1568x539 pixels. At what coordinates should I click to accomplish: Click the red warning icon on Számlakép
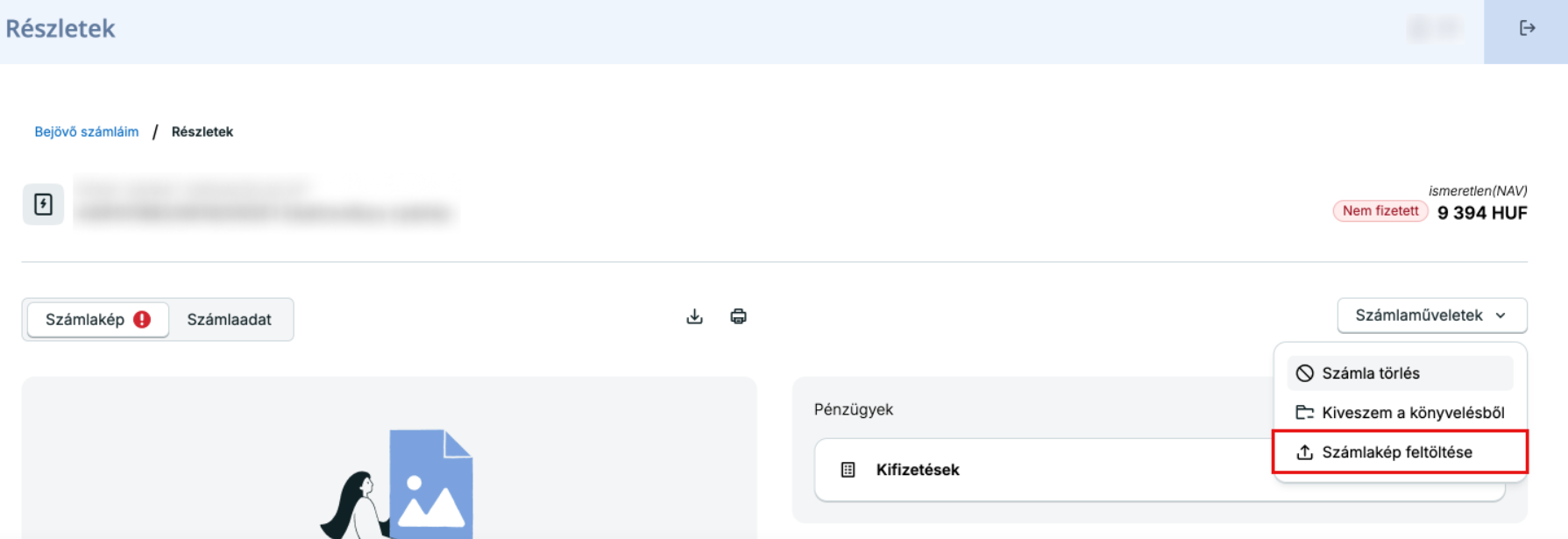(x=142, y=320)
